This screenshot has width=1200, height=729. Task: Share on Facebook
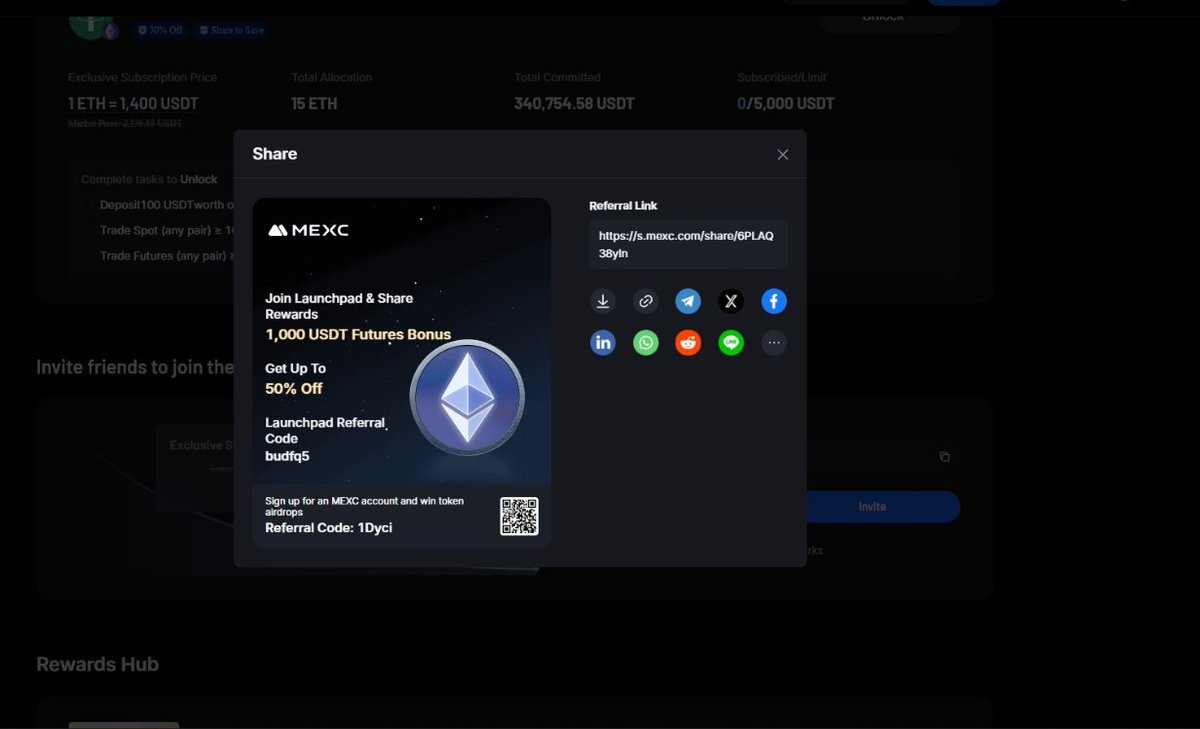tap(774, 301)
